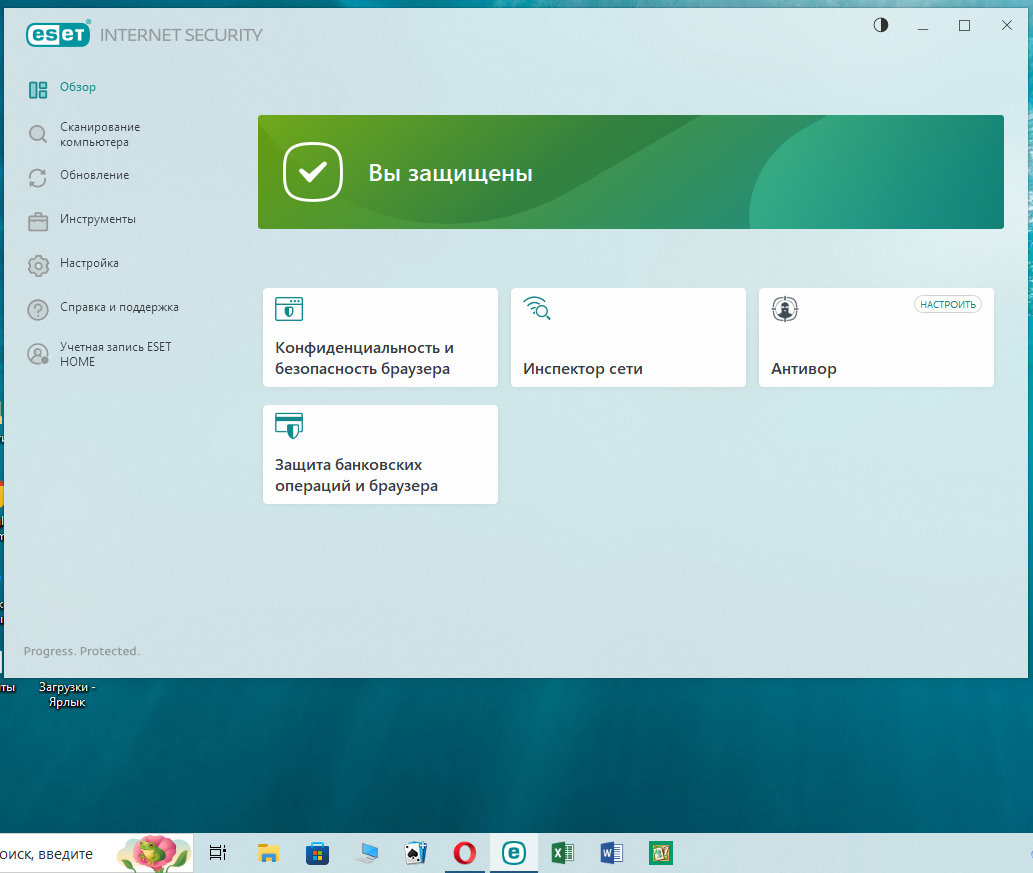The height and width of the screenshot is (873, 1033).
Task: Open Сканирование компьютера magnifier icon
Action: [38, 134]
